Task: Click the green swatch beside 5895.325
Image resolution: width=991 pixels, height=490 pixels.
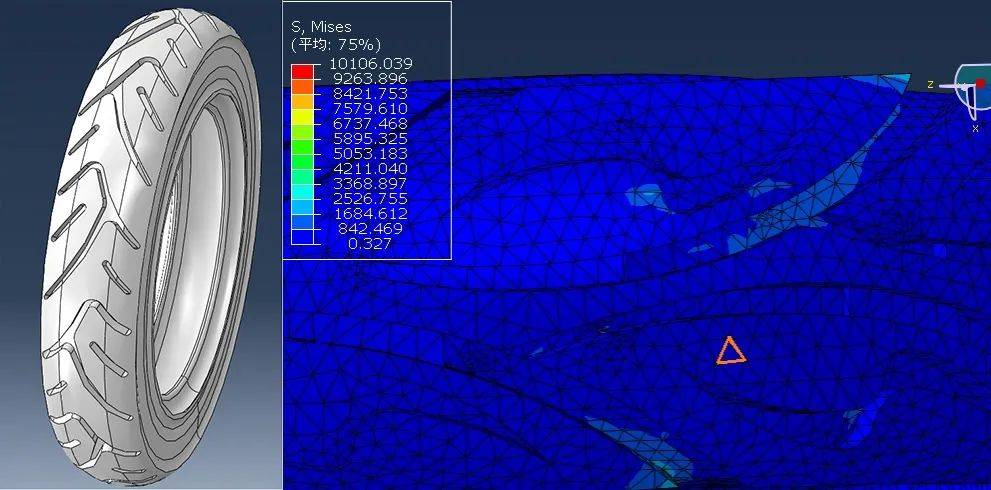Action: 301,147
